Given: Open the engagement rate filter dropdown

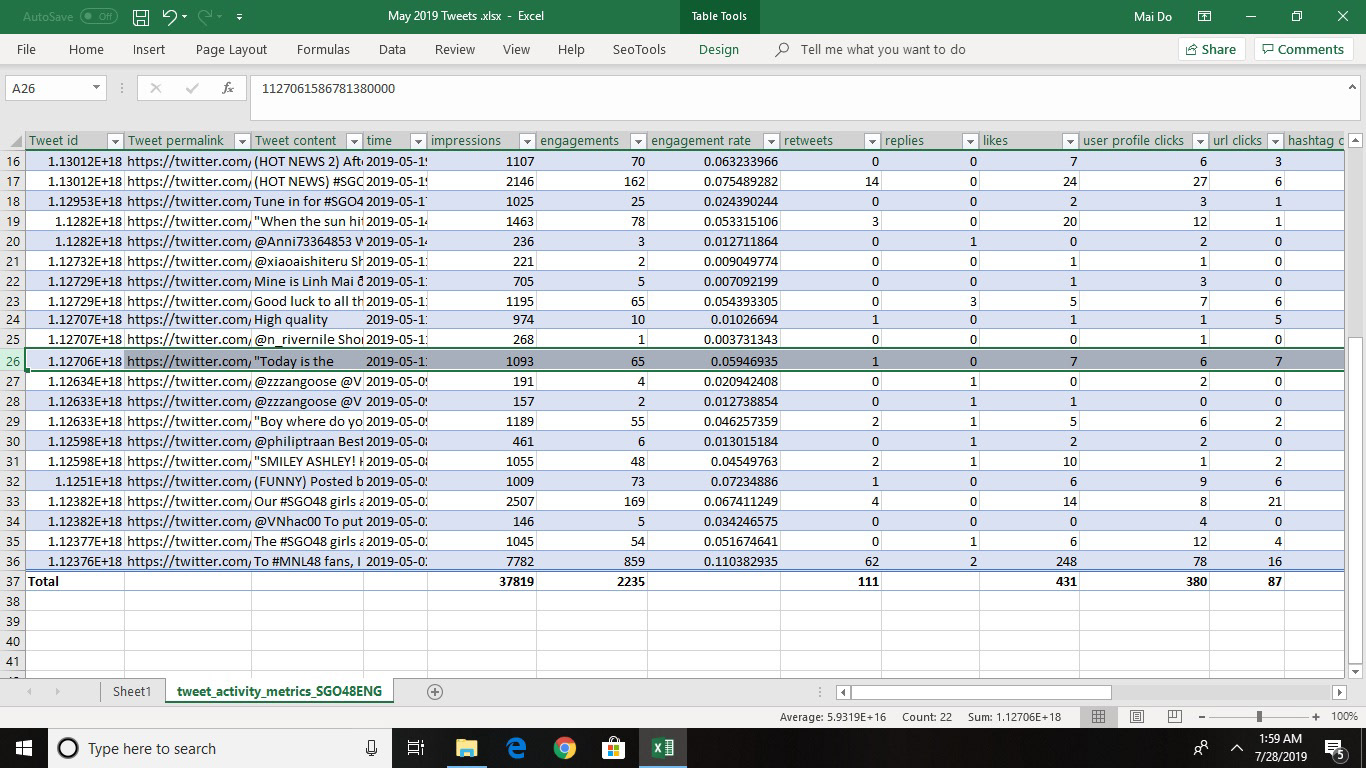Looking at the screenshot, I should pyautogui.click(x=772, y=141).
